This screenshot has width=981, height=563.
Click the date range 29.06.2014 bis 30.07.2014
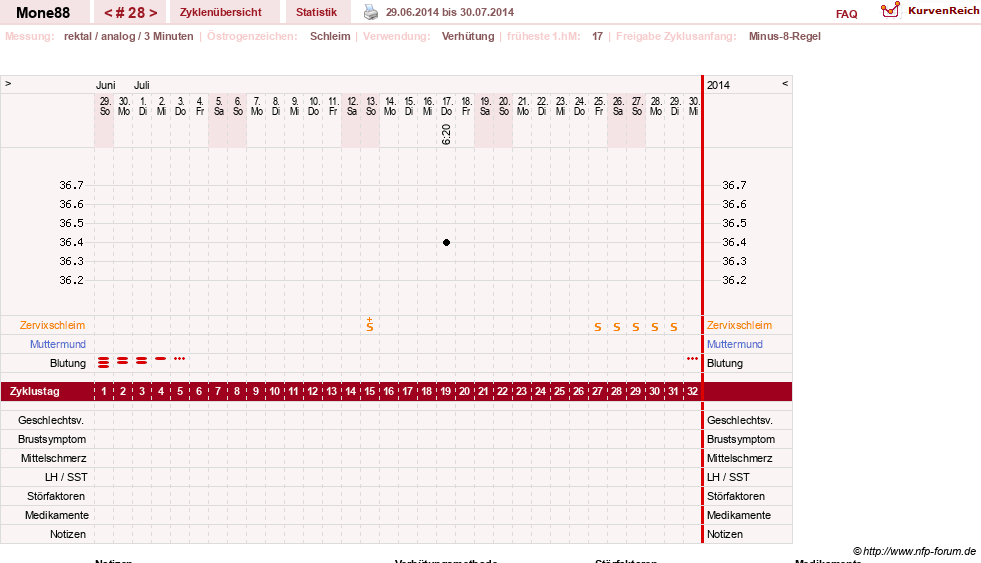450,13
